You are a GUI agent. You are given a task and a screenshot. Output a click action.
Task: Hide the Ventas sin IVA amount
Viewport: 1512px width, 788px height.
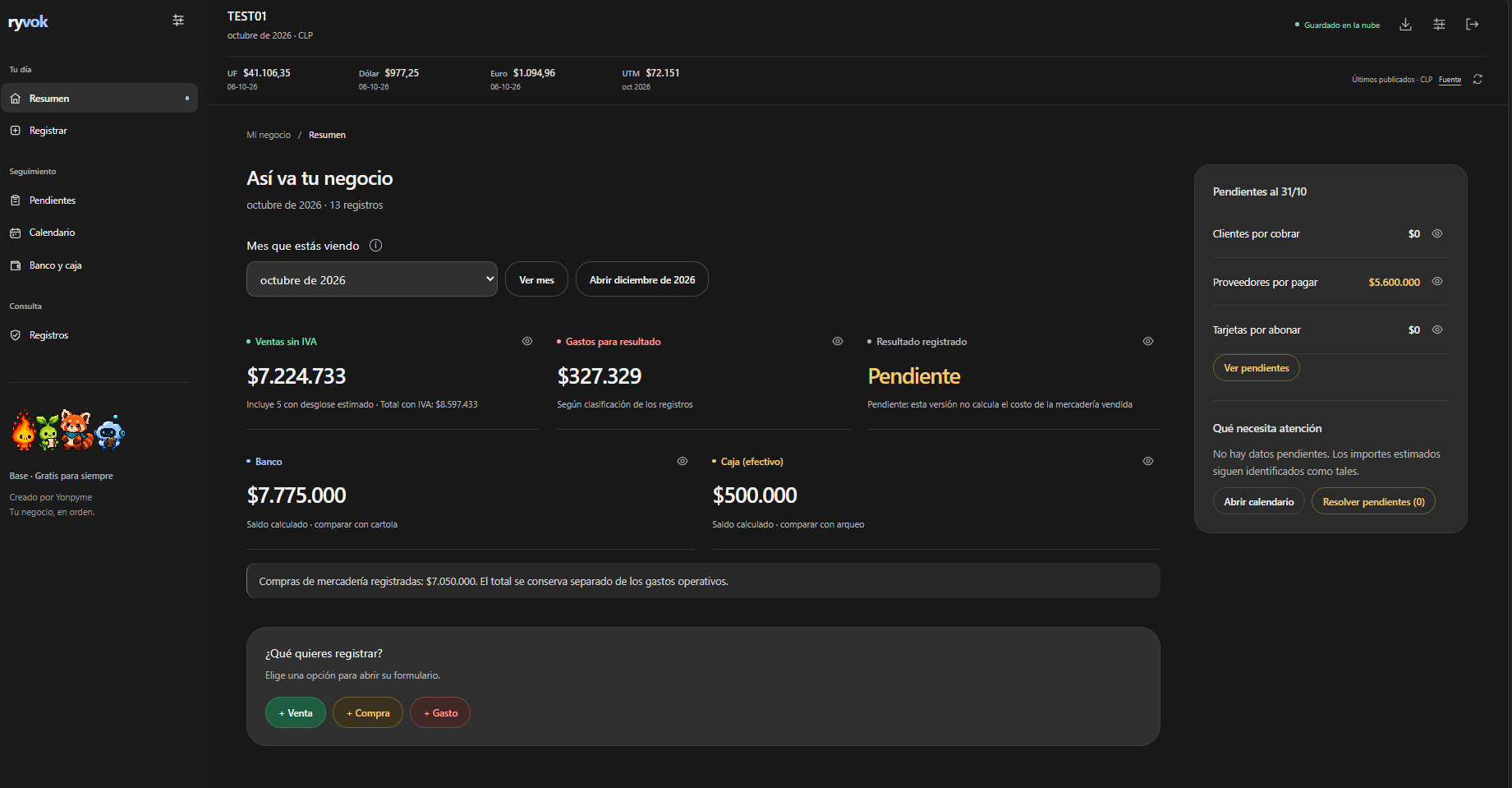tap(527, 342)
